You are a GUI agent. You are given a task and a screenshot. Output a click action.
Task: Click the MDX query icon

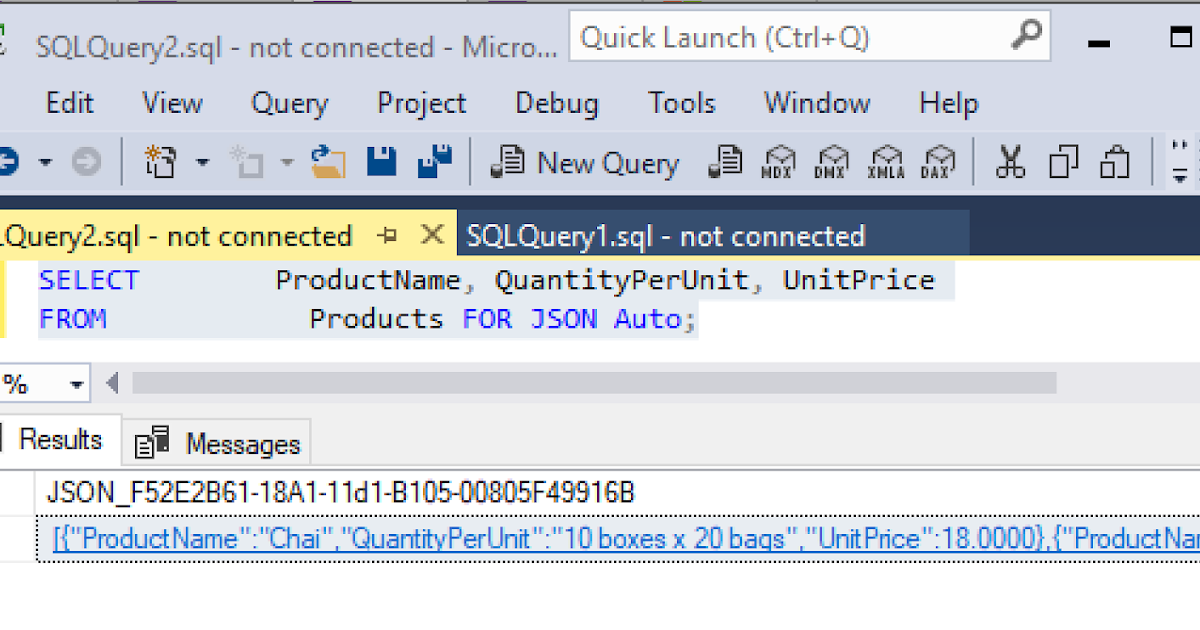[778, 162]
